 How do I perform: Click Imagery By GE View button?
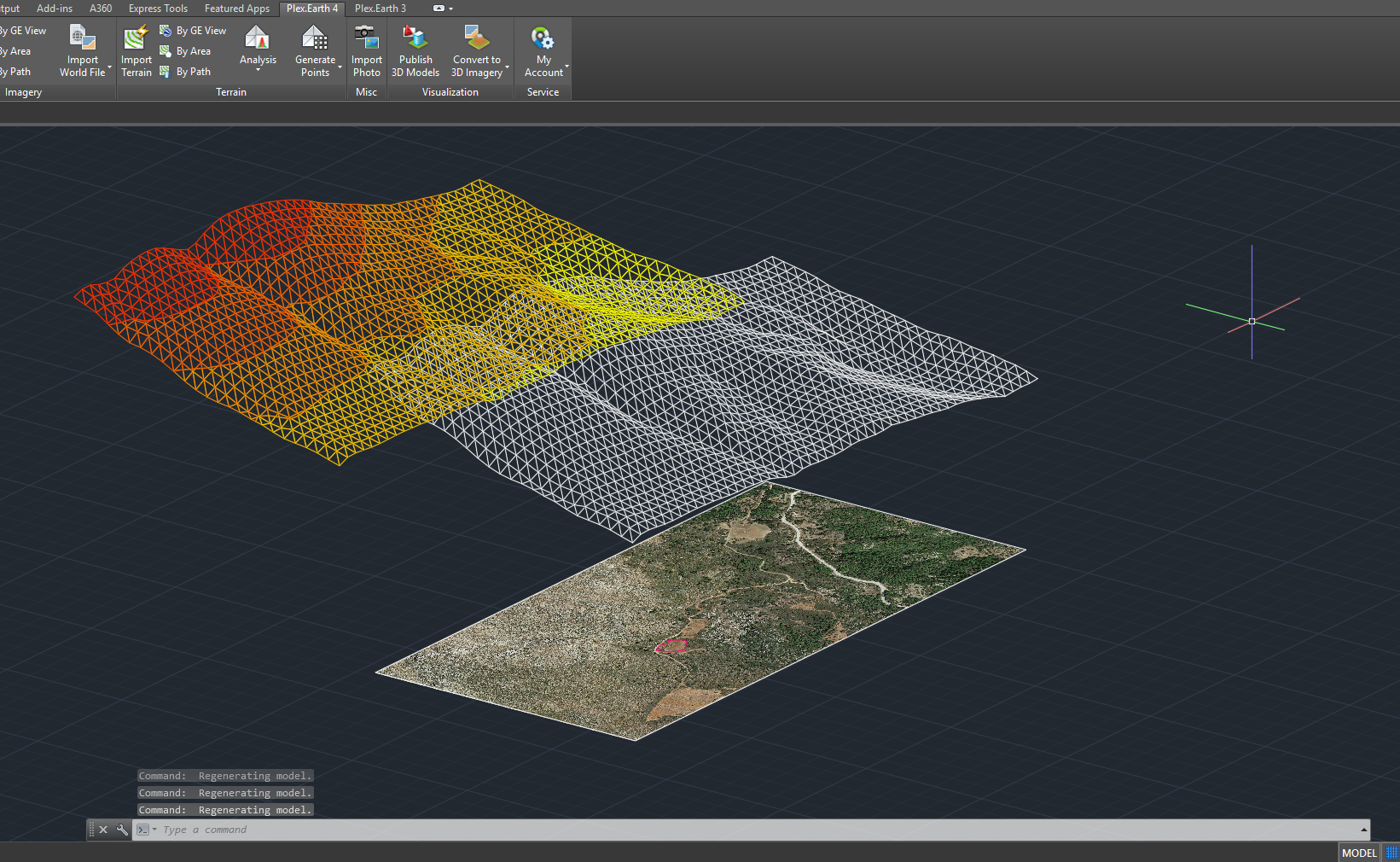coord(23,31)
